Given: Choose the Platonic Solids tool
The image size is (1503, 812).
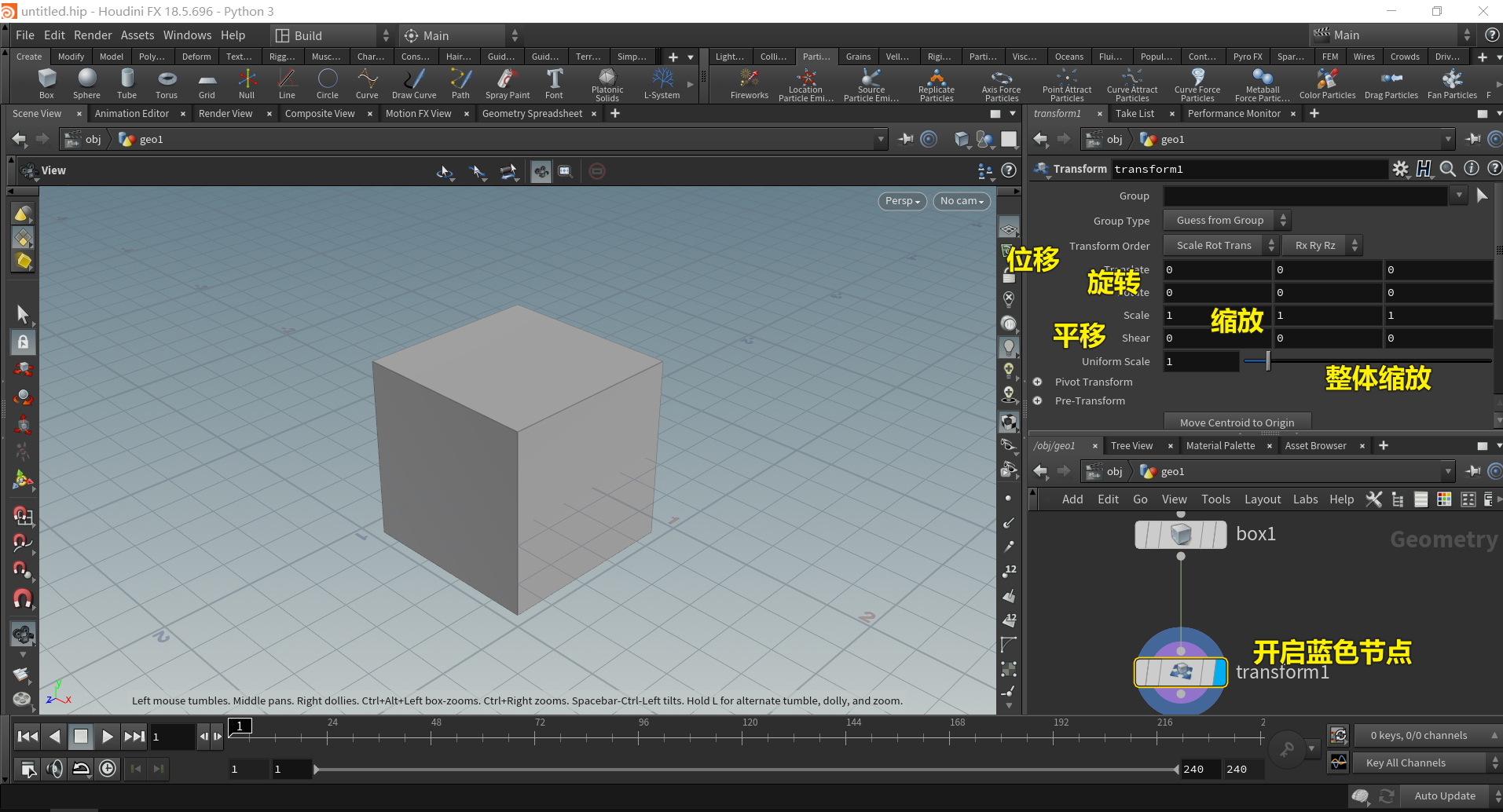Looking at the screenshot, I should 607,84.
